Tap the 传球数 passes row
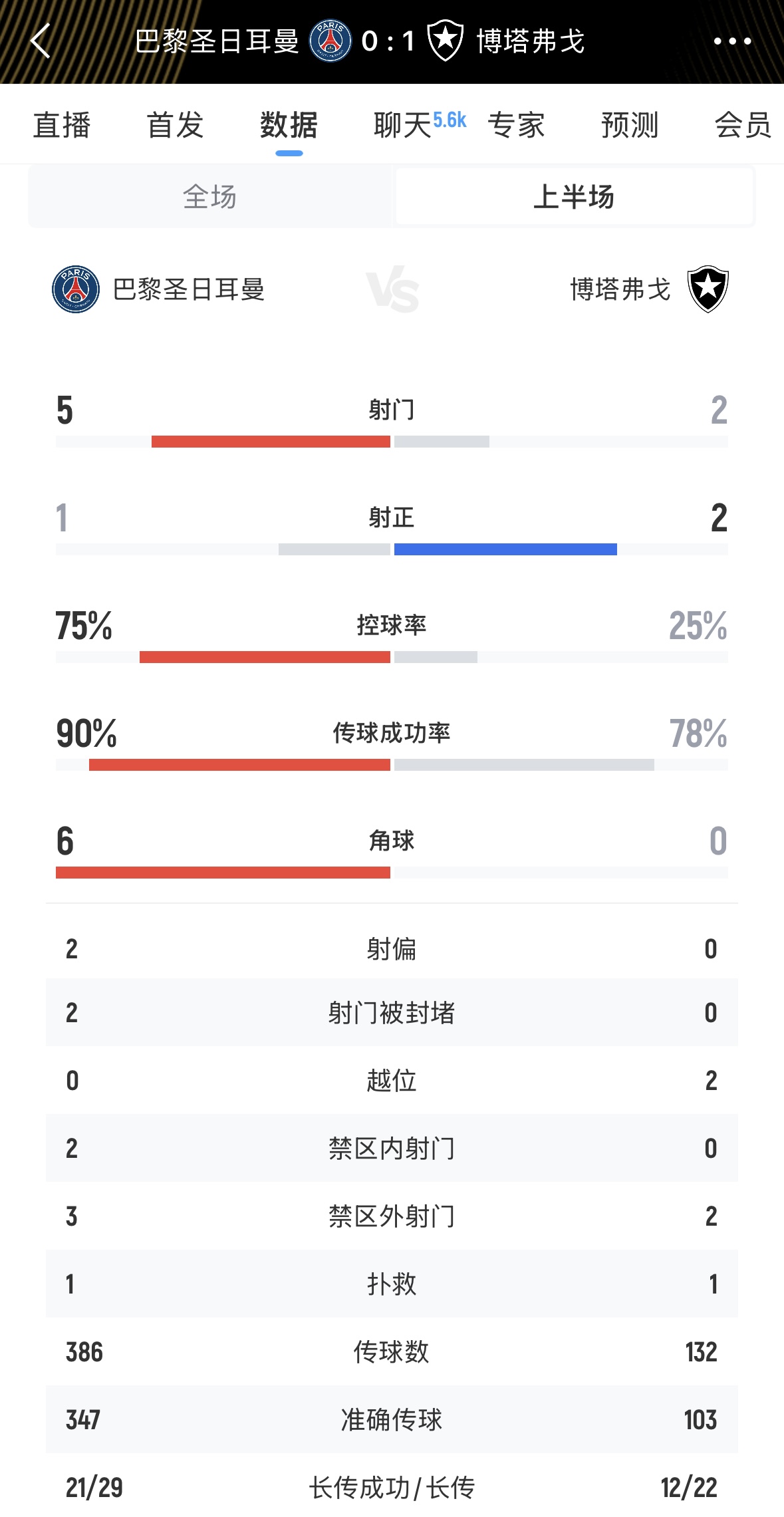 coord(392,1351)
